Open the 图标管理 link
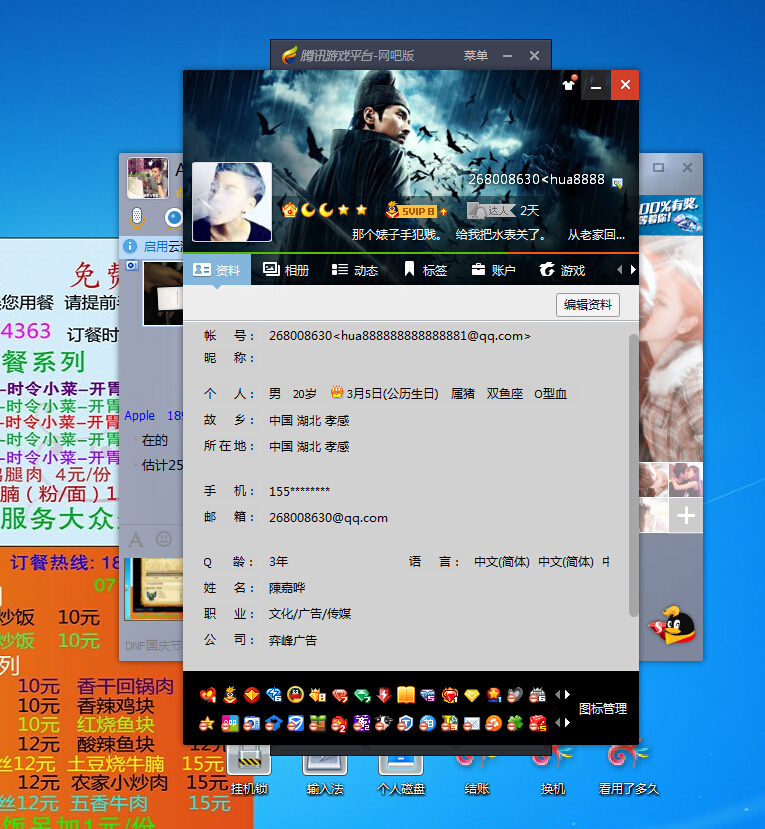The width and height of the screenshot is (765, 829). click(603, 708)
